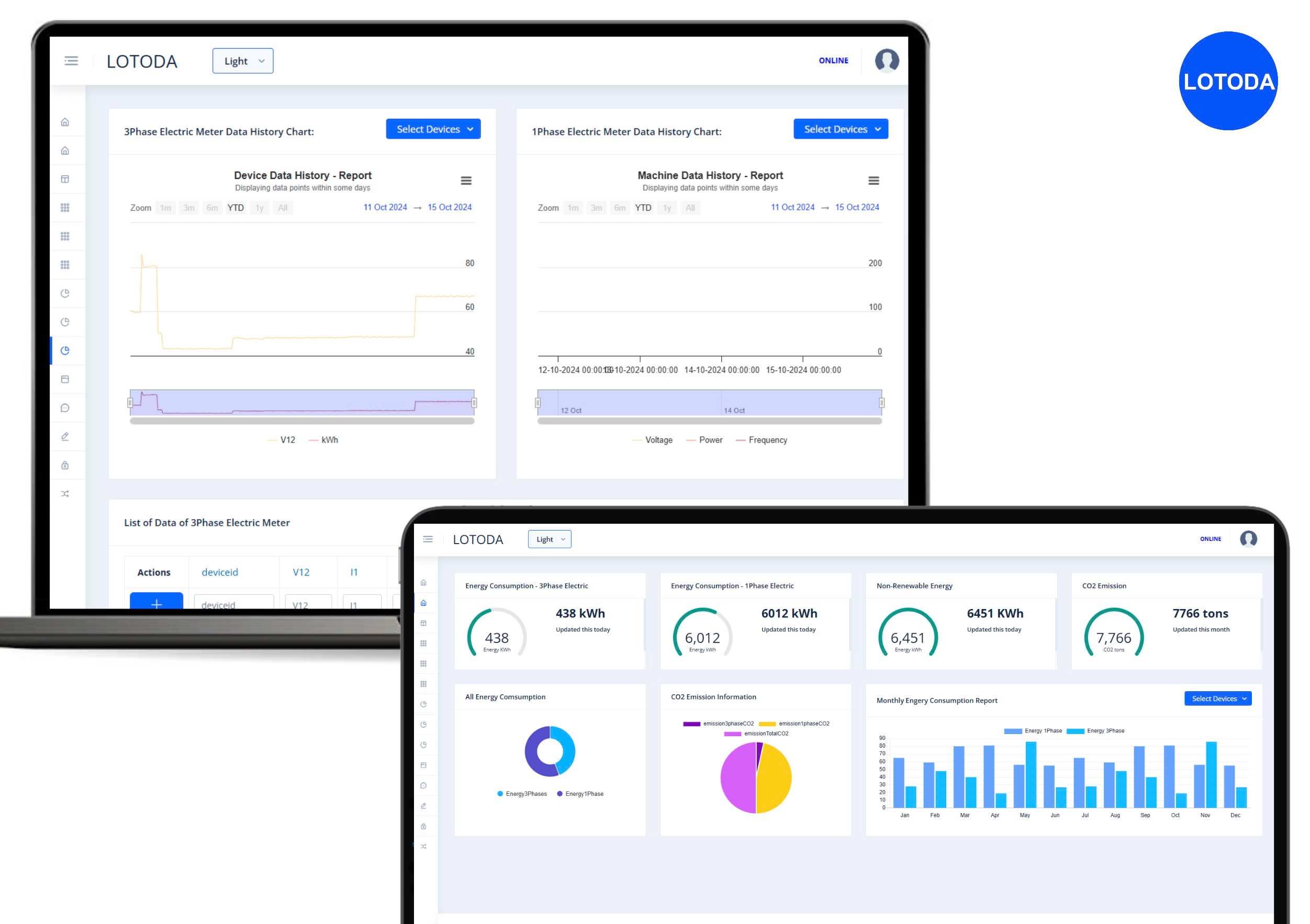The image size is (1310, 924).
Task: Open the shuffle arrows icon in laptop sidebar
Action: [65, 494]
